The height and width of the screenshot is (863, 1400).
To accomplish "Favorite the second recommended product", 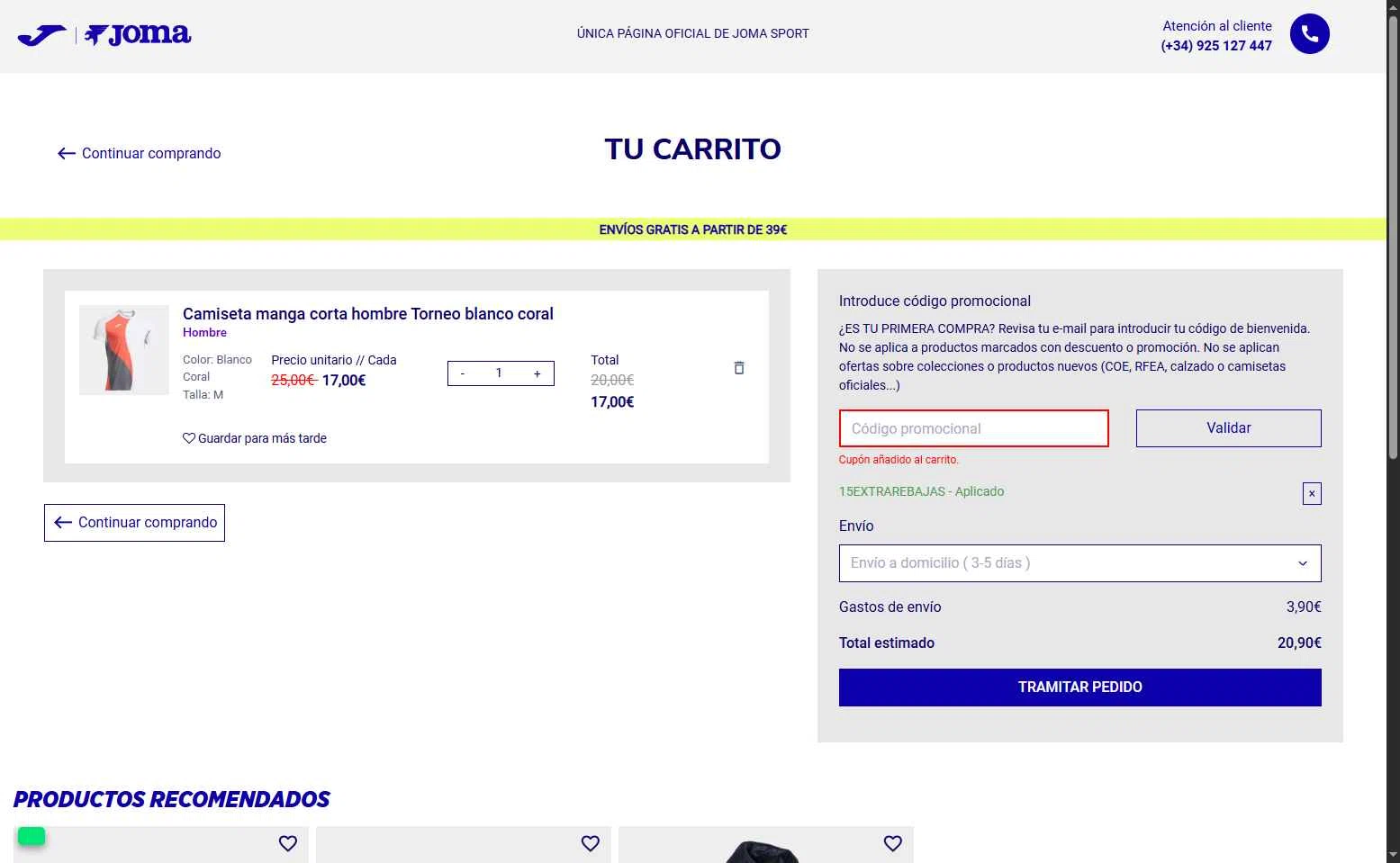I will point(591,843).
